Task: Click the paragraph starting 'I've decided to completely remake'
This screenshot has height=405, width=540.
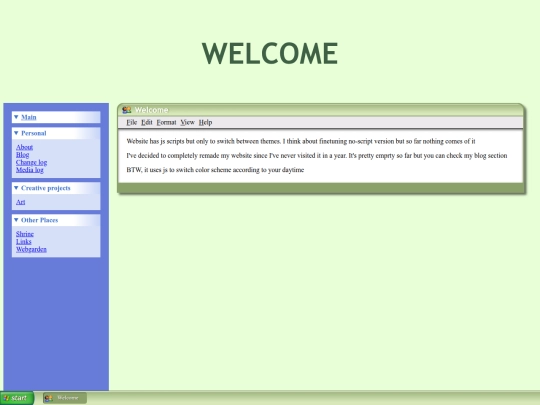Action: (x=316, y=156)
